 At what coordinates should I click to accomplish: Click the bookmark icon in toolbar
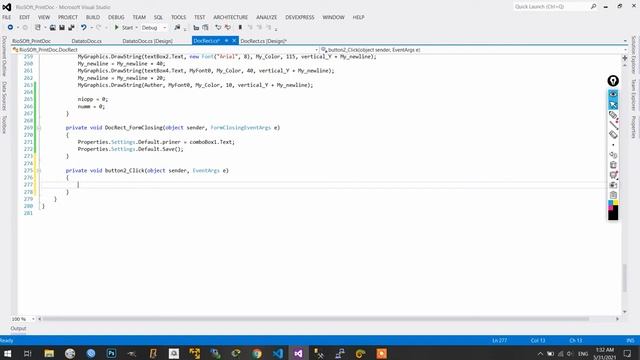tap(240, 27)
